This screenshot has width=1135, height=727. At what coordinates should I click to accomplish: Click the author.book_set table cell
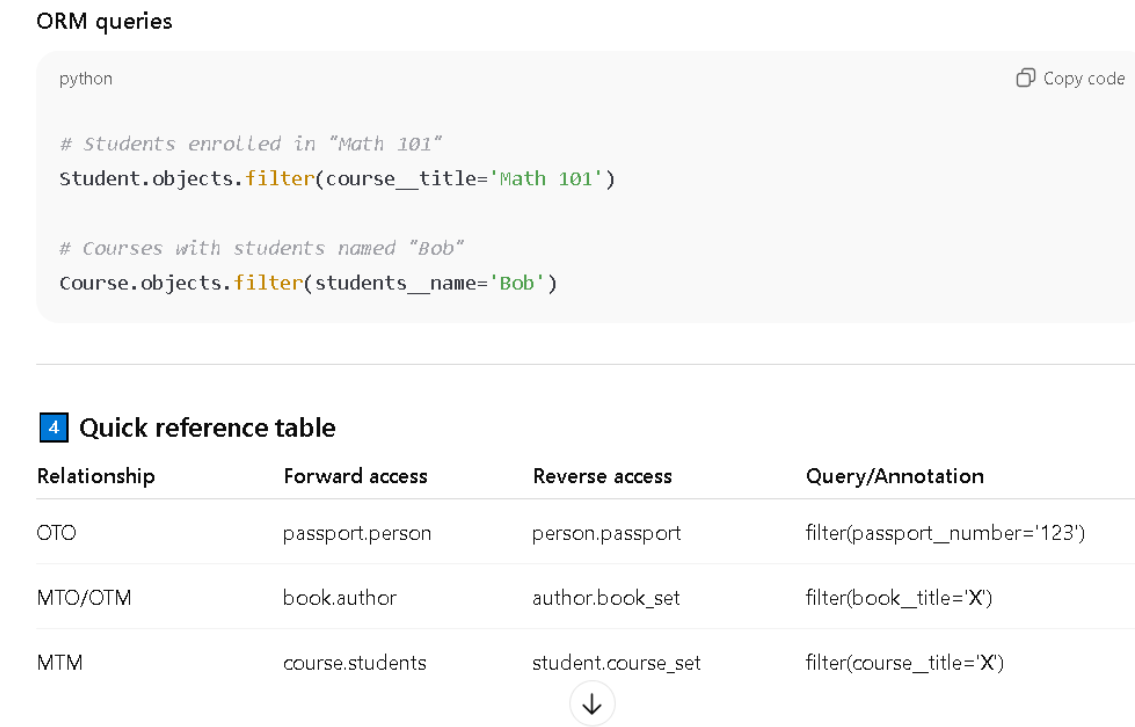pos(605,598)
